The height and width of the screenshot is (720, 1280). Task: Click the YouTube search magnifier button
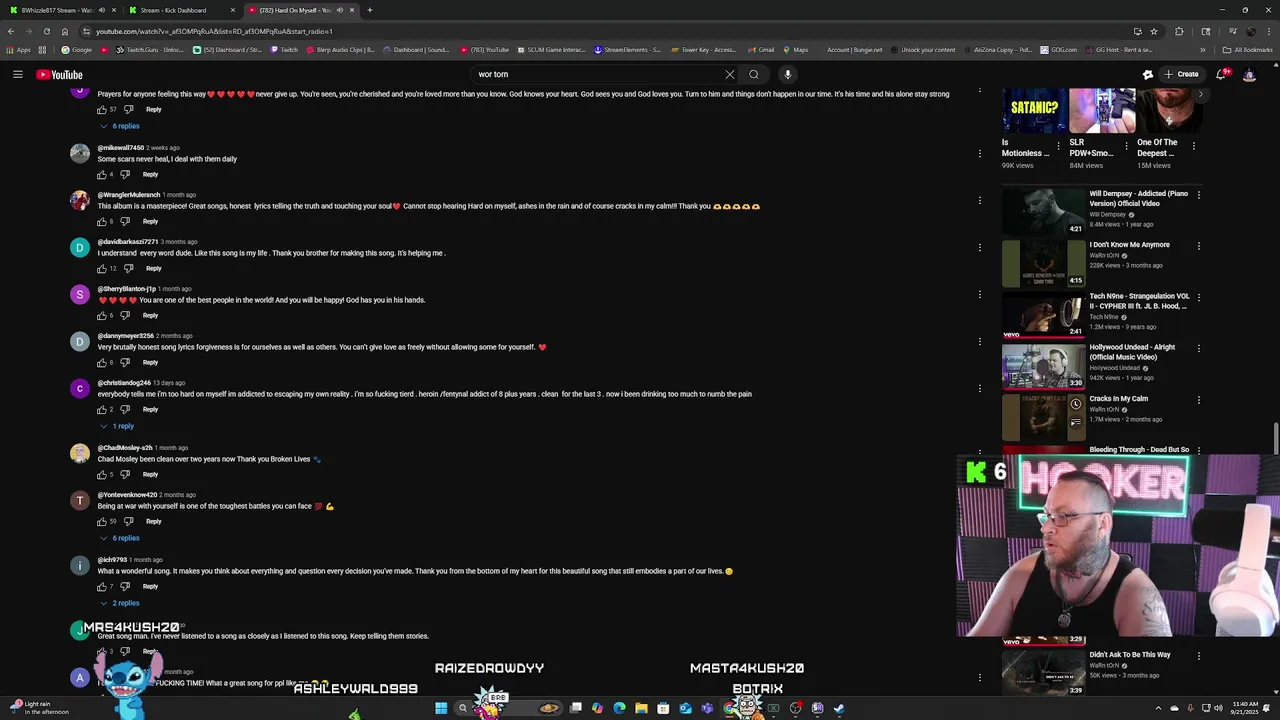pos(754,74)
